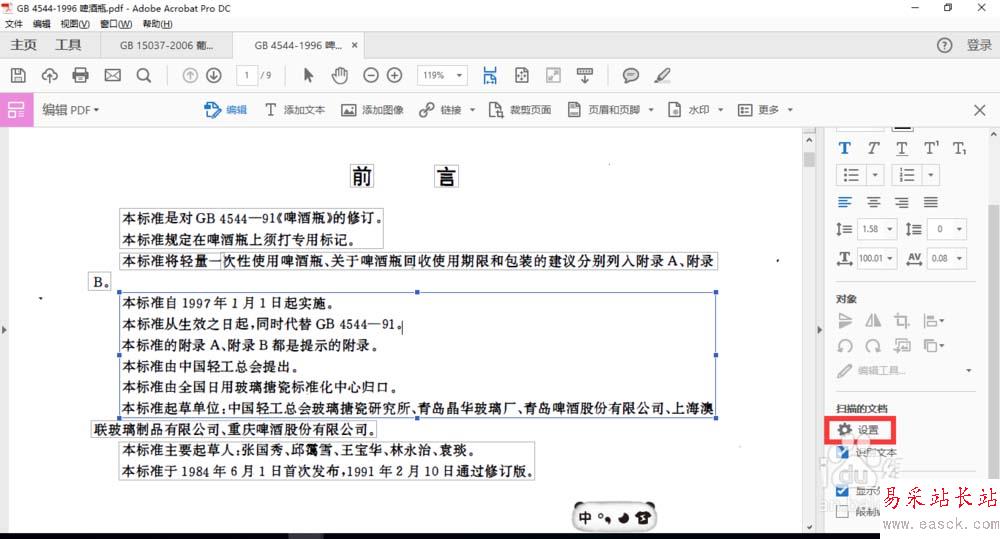The image size is (1000, 539).
Task: Open the 帮助(H) menu
Action: (158, 24)
